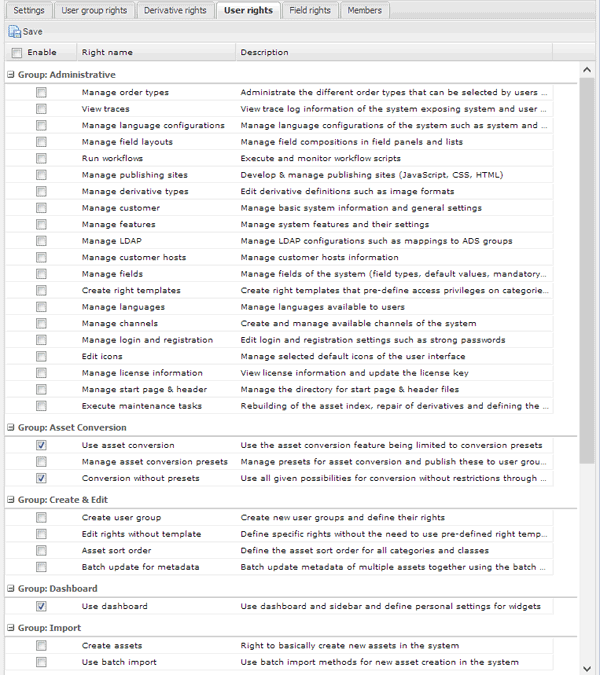600x675 pixels.
Task: Sort by the Description column header
Action: [x=394, y=52]
